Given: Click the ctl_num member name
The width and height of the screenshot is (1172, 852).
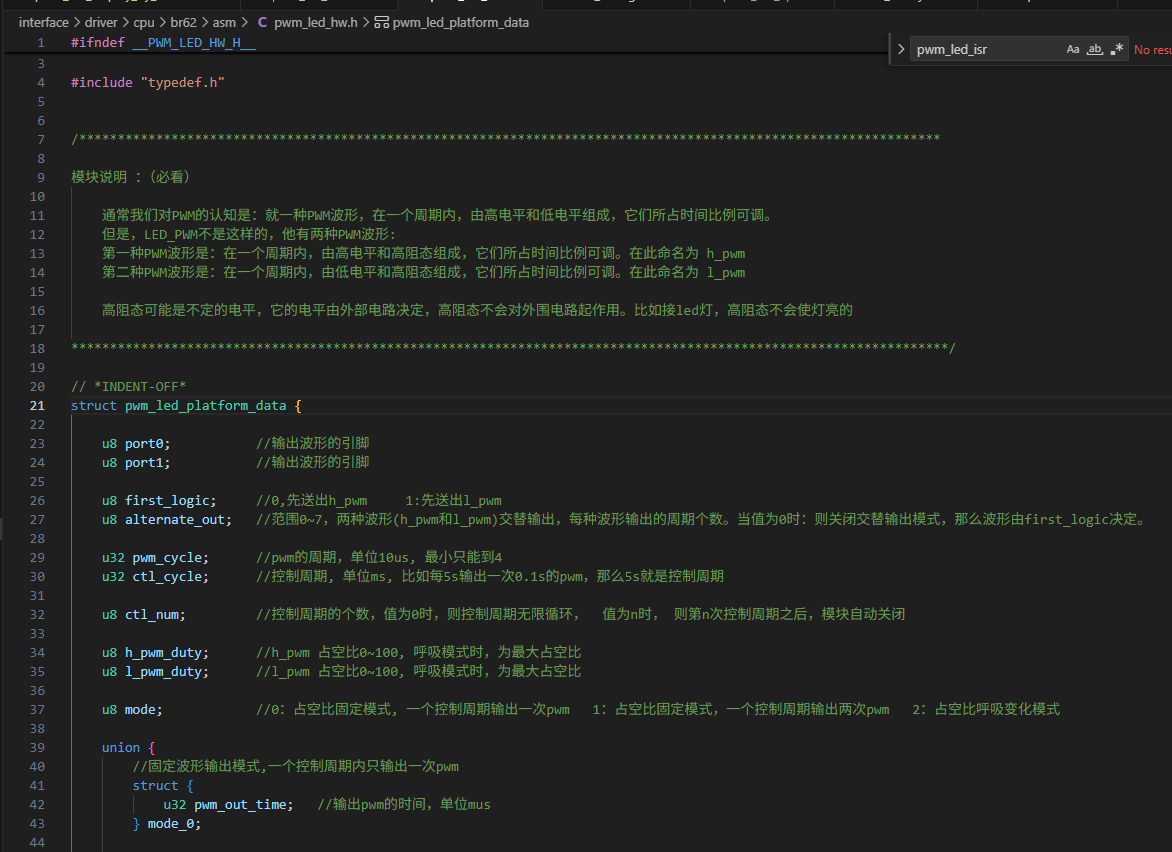Looking at the screenshot, I should [152, 614].
